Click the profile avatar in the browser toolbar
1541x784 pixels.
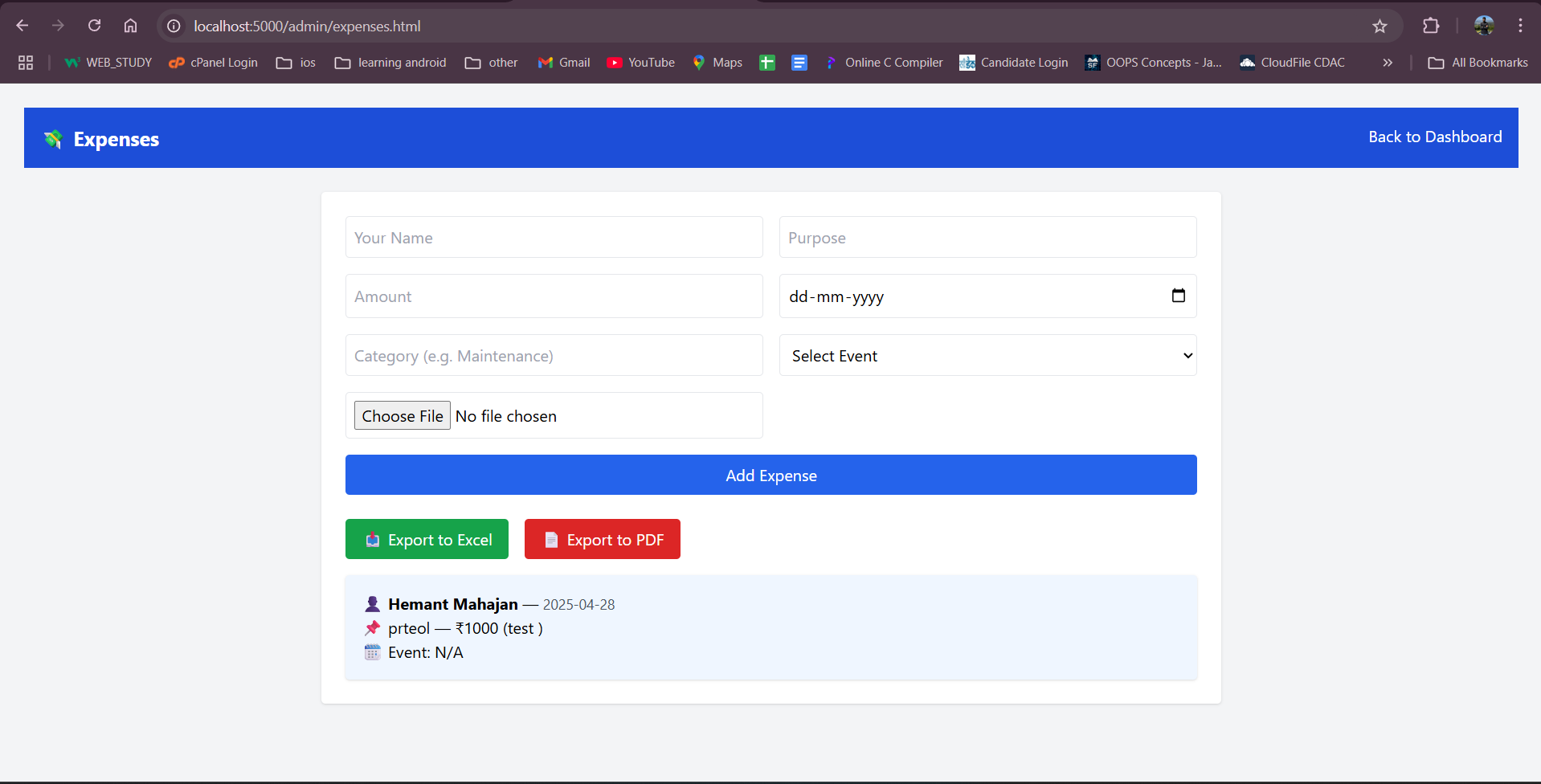click(x=1483, y=25)
